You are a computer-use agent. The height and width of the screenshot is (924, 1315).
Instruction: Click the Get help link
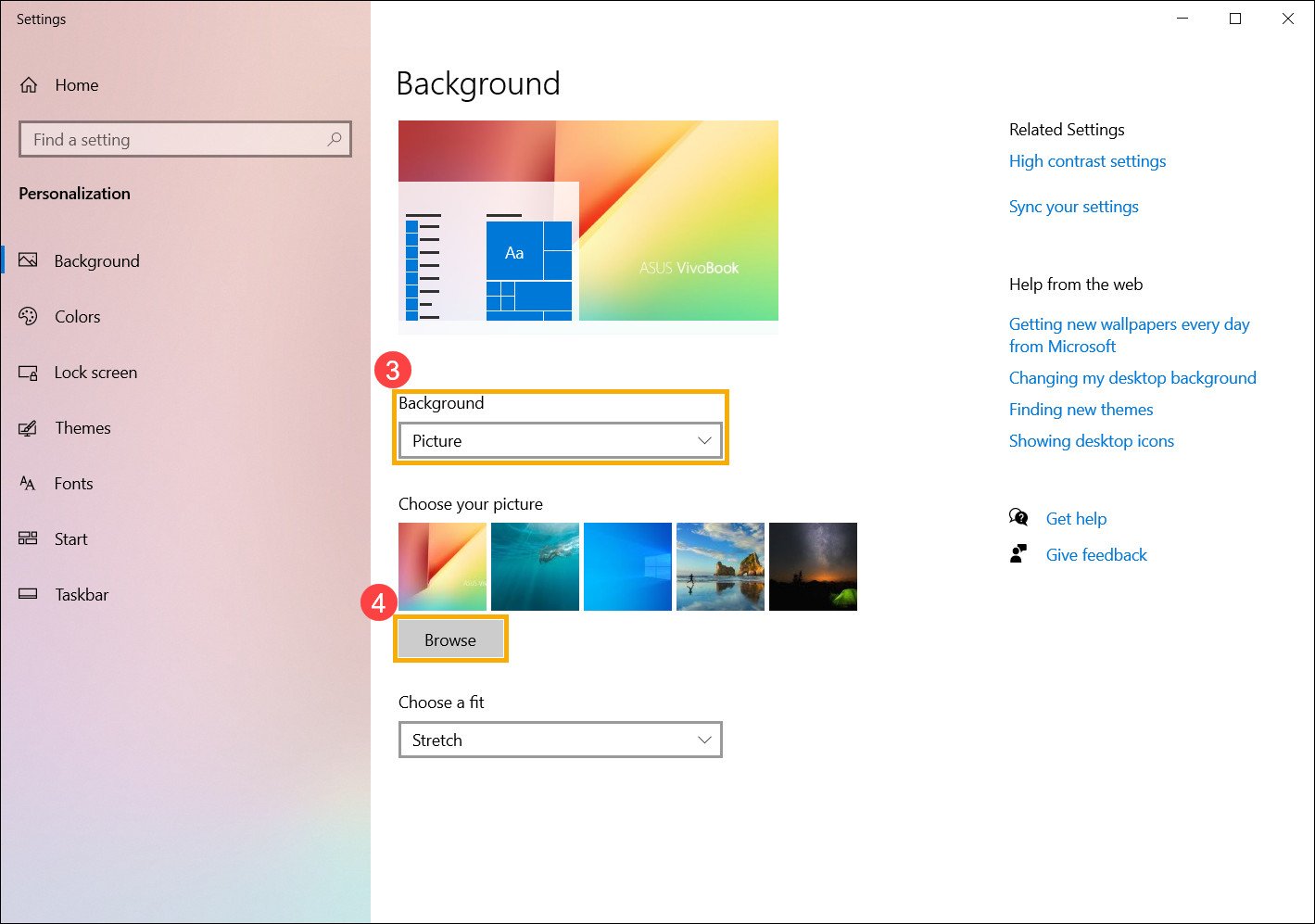[1076, 519]
